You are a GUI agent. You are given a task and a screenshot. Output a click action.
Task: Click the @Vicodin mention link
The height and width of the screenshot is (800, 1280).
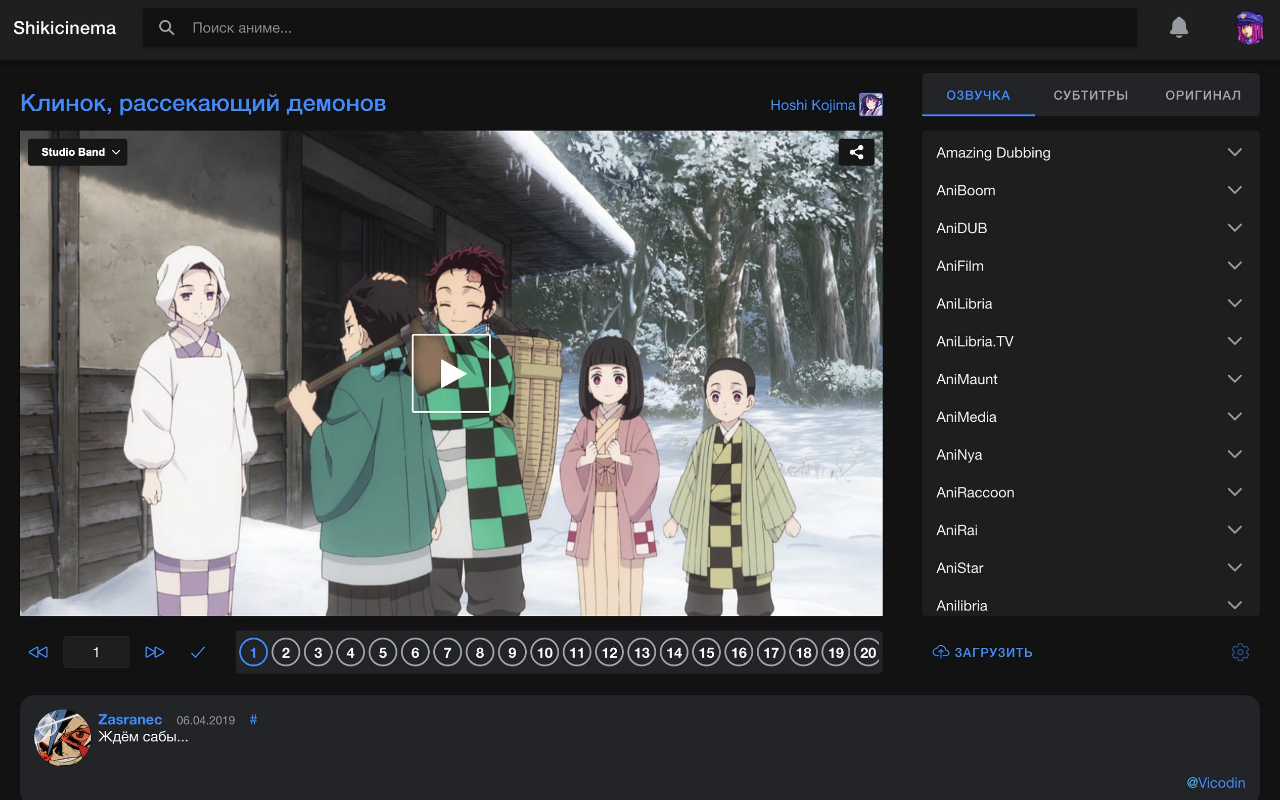pyautogui.click(x=1216, y=783)
